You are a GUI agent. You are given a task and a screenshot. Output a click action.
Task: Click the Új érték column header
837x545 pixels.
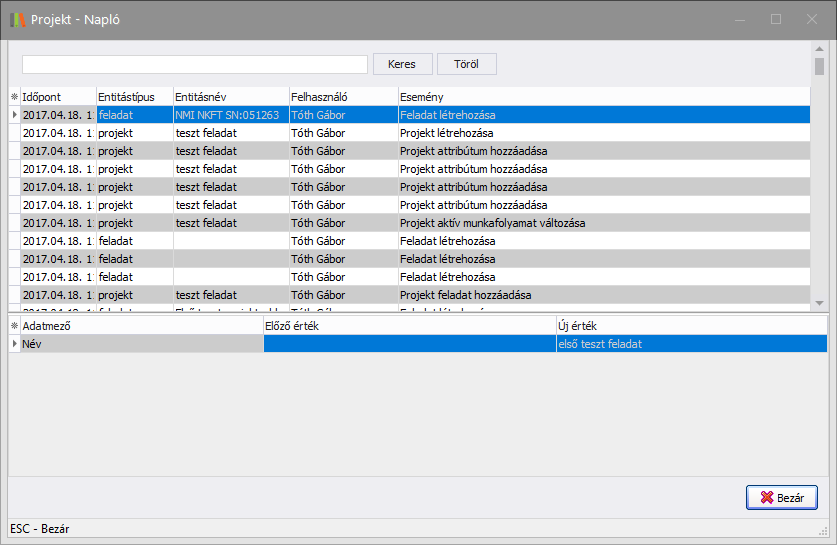tap(690, 326)
